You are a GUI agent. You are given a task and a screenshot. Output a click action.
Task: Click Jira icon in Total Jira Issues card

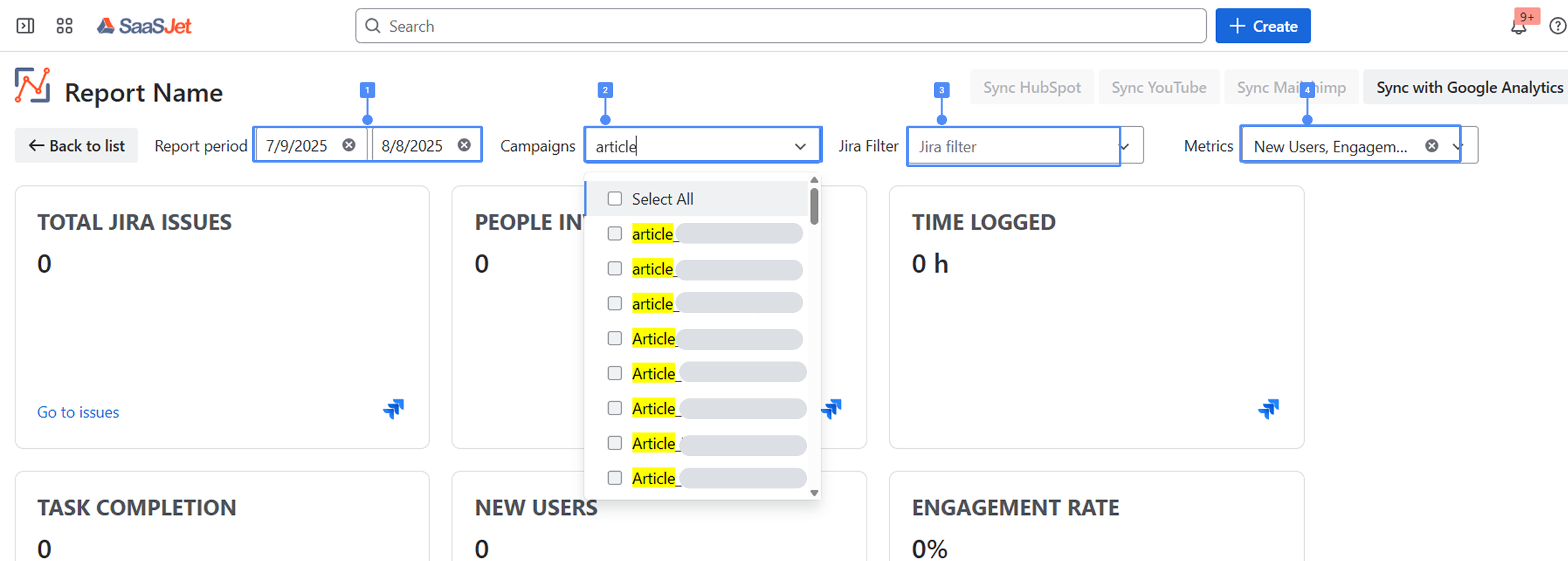tap(393, 409)
